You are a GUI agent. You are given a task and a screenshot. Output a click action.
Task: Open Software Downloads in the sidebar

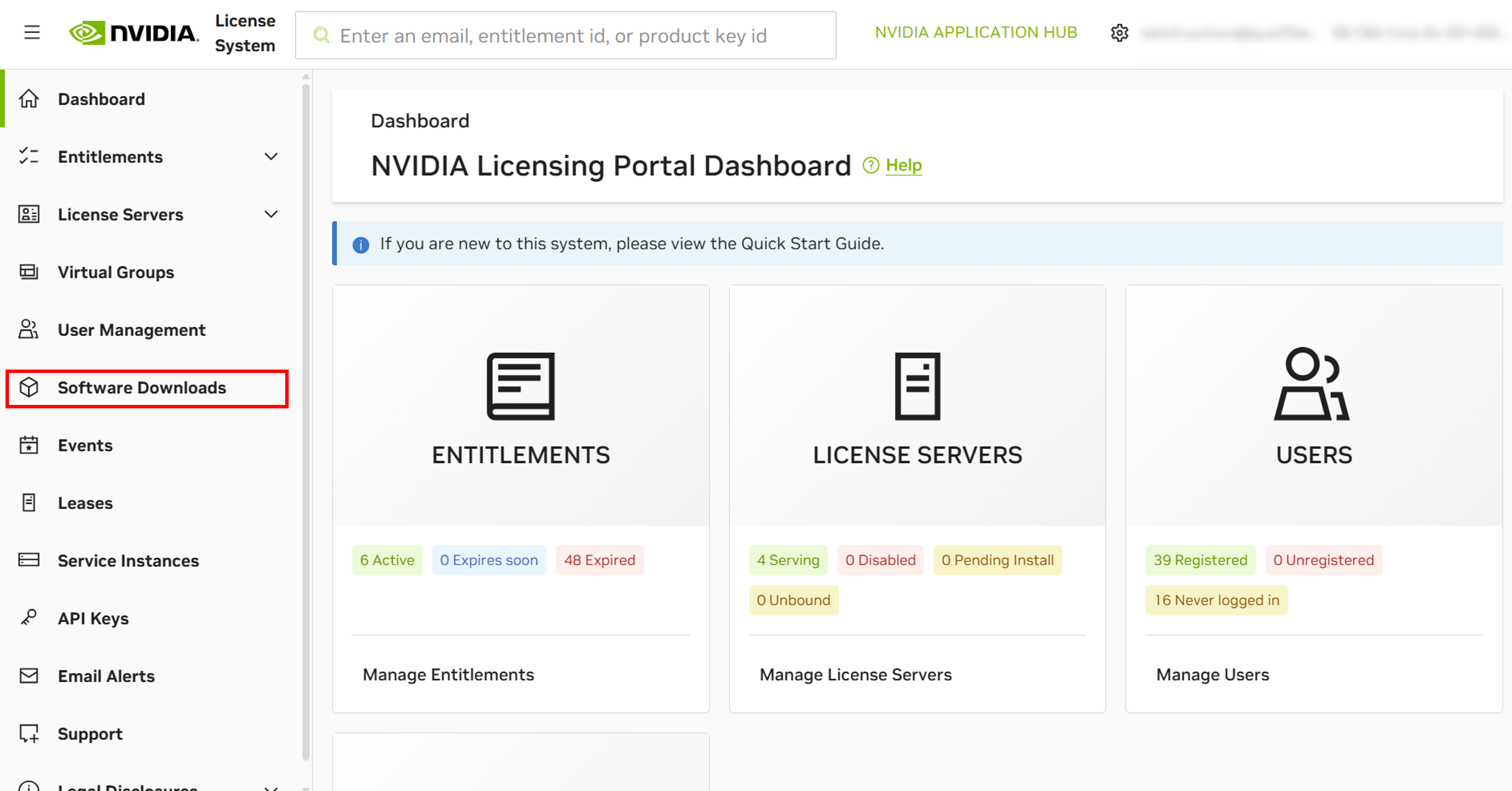click(x=142, y=387)
